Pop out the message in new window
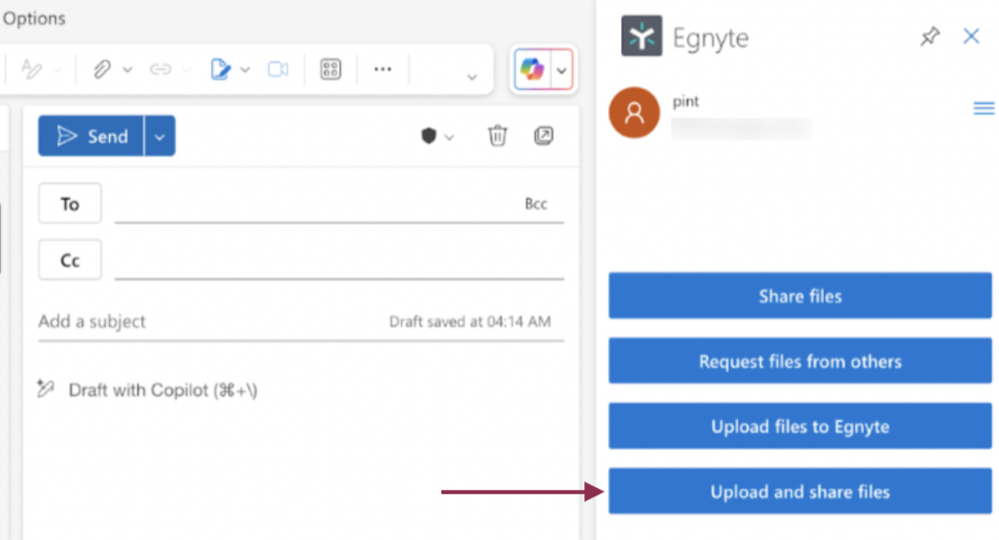This screenshot has width=999, height=540. tap(544, 136)
